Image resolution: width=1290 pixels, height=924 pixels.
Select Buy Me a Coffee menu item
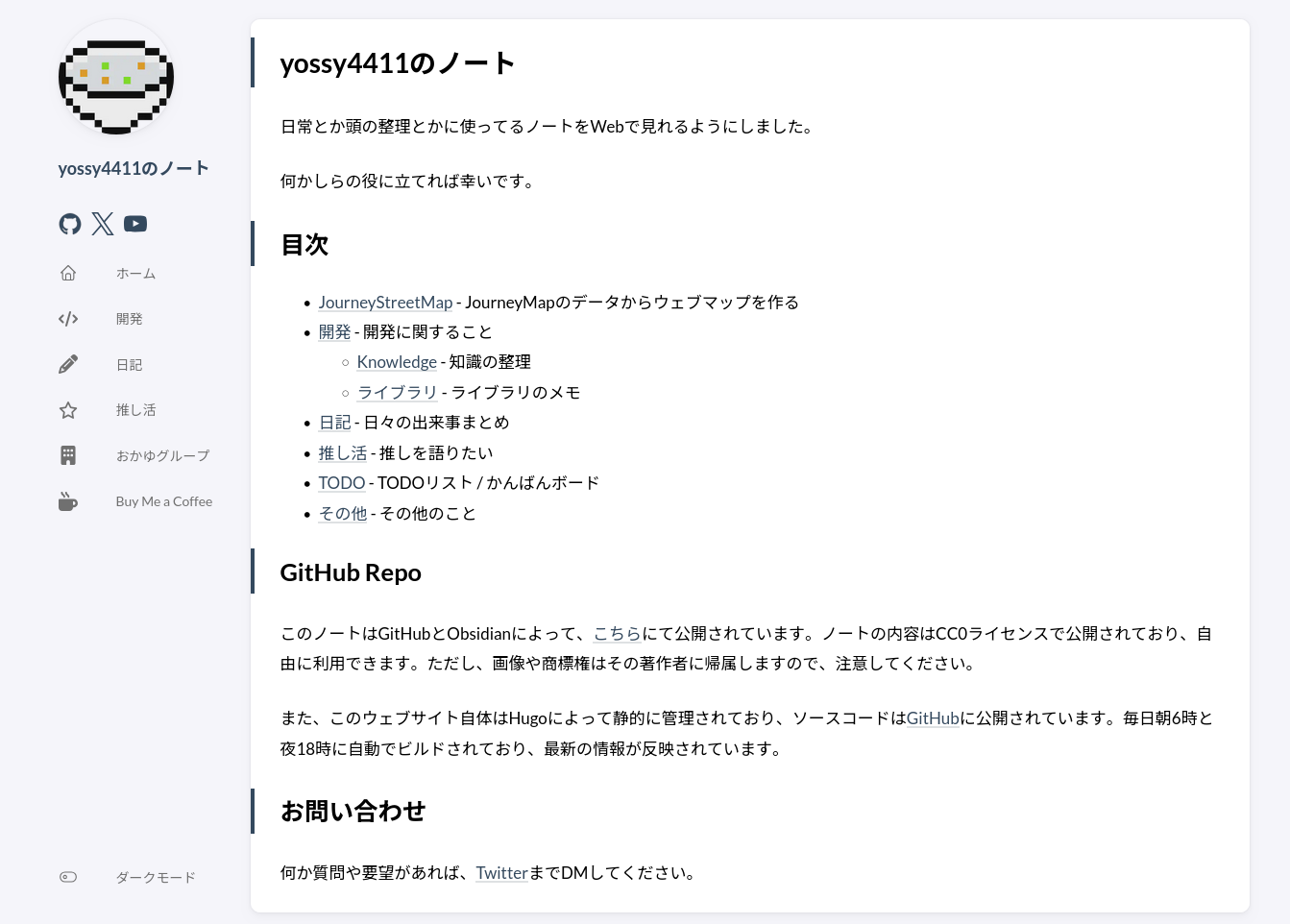(163, 501)
